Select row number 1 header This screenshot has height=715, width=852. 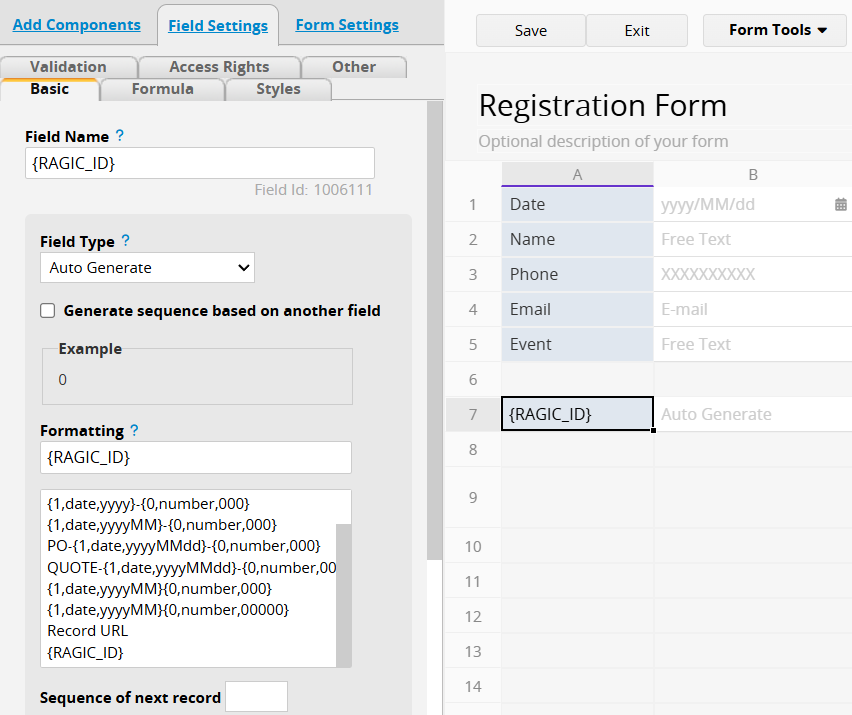[x=473, y=204]
